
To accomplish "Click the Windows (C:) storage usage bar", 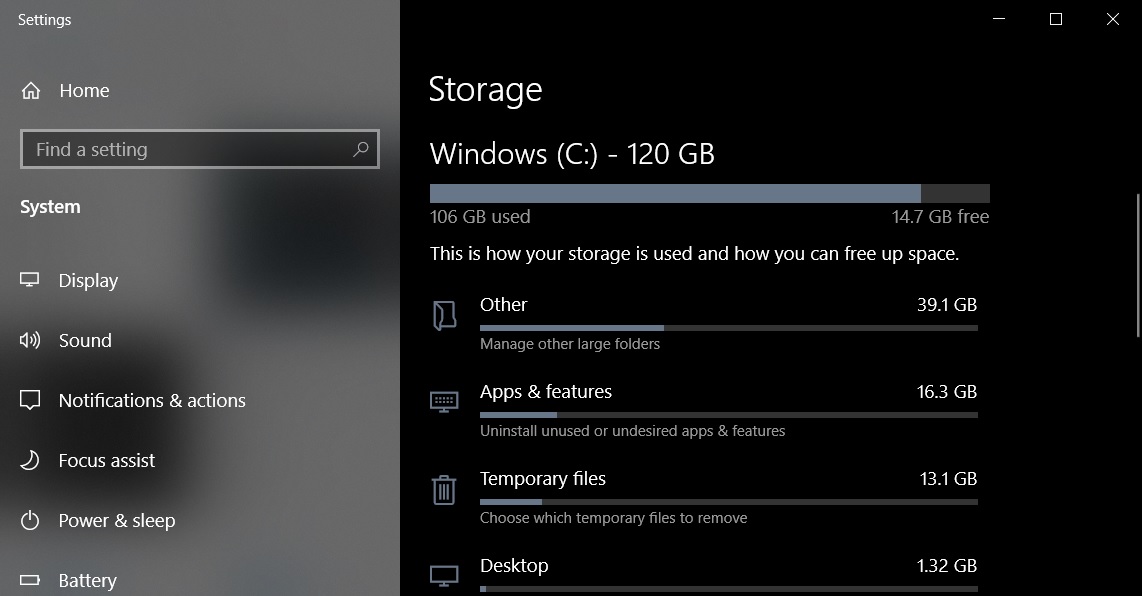I will tap(709, 192).
